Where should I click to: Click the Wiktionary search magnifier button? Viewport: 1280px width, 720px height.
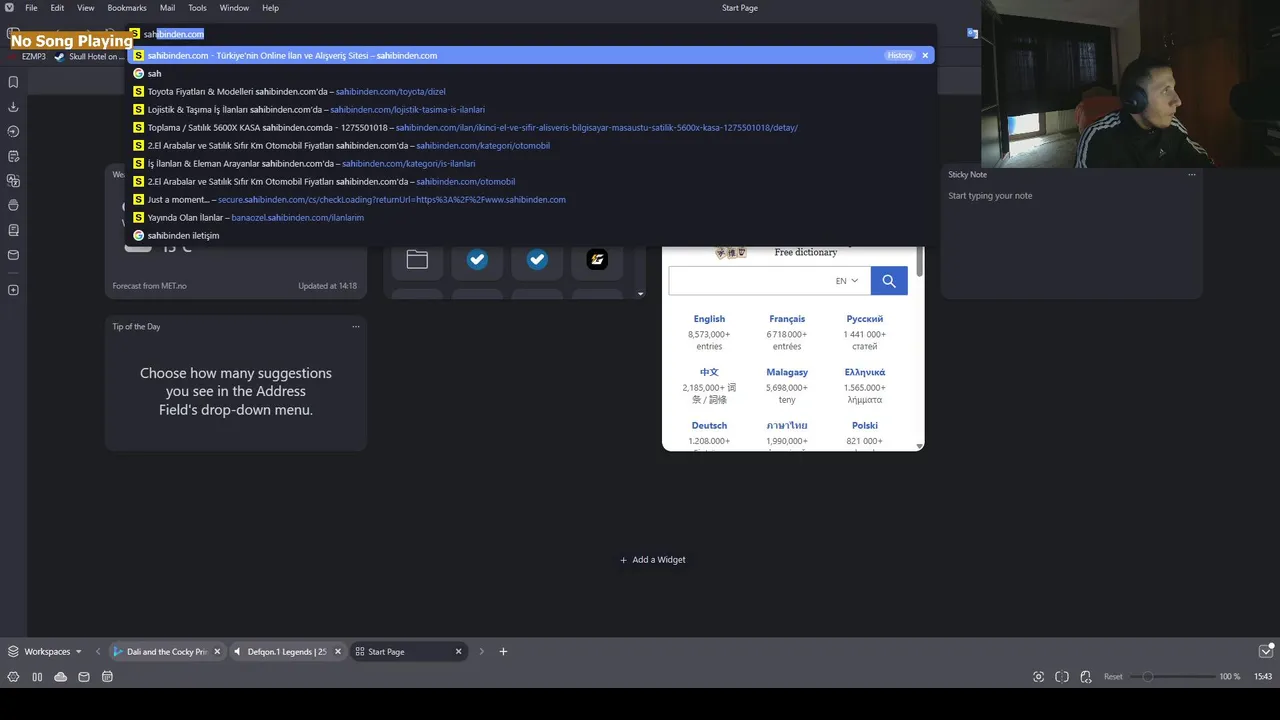coord(889,281)
